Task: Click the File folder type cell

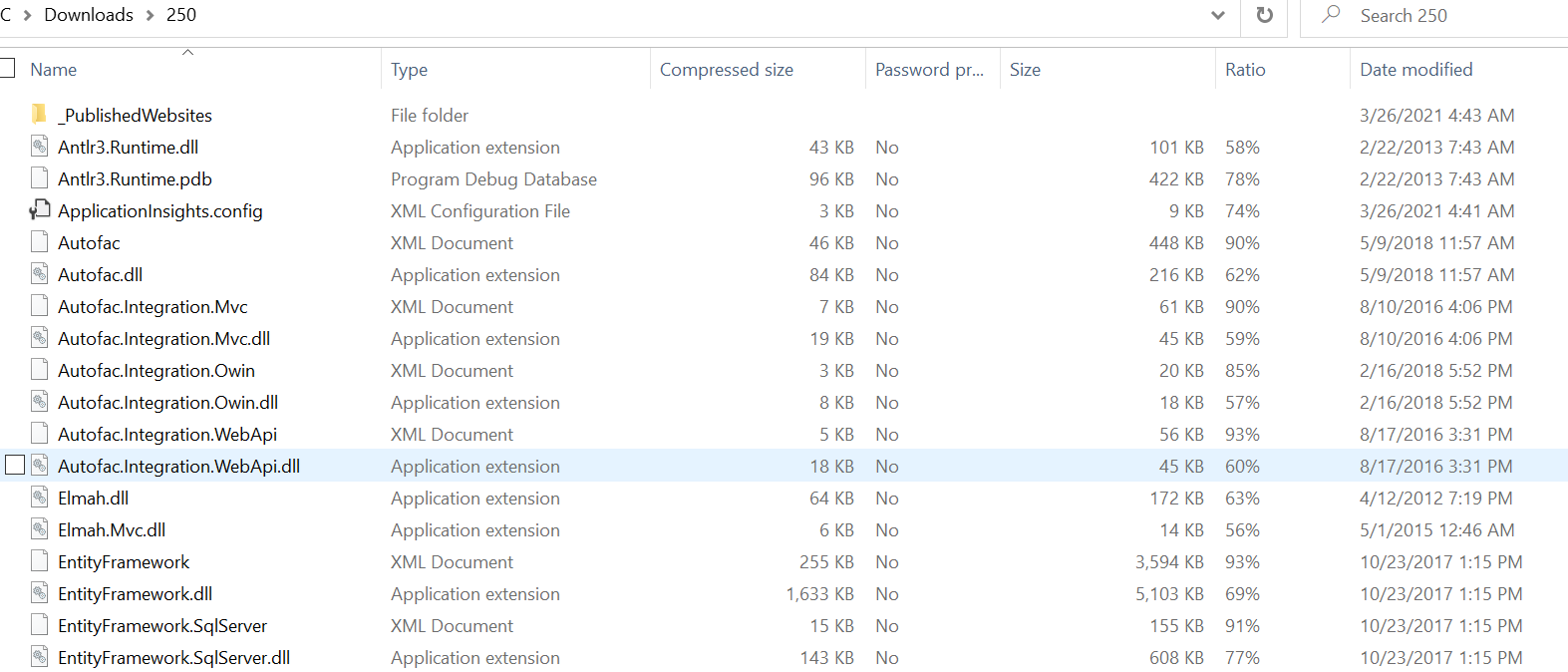Action: point(430,116)
